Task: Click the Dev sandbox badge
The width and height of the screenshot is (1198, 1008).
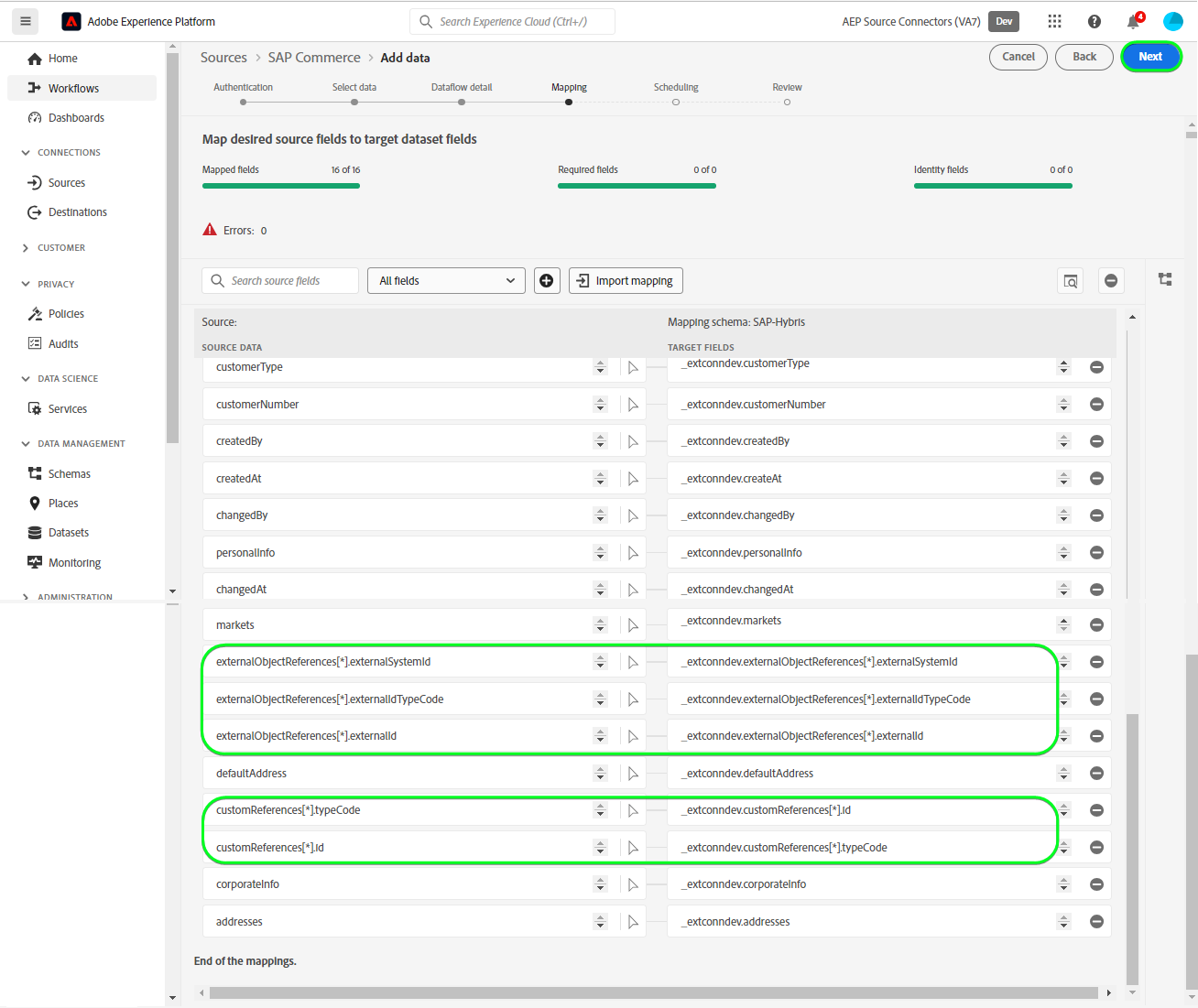Action: pyautogui.click(x=1004, y=21)
